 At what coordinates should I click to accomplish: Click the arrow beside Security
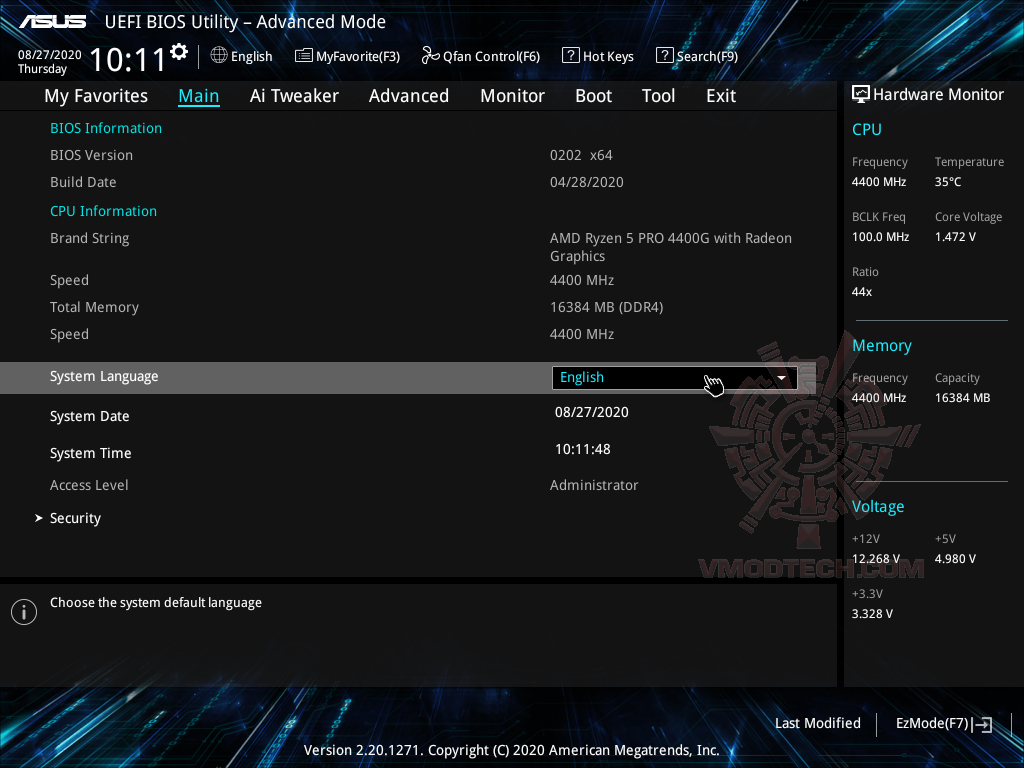(39, 517)
